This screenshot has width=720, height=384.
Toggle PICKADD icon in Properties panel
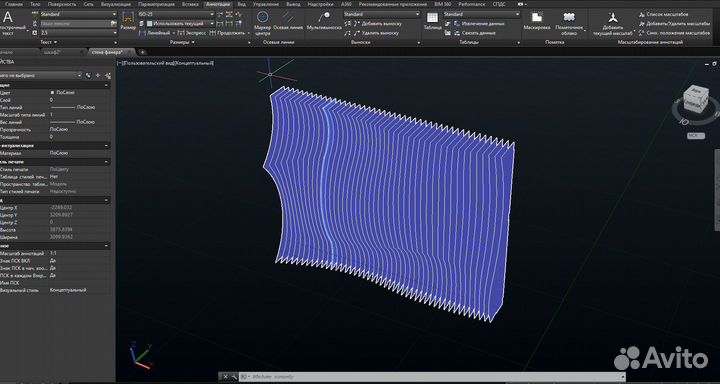(x=88, y=75)
